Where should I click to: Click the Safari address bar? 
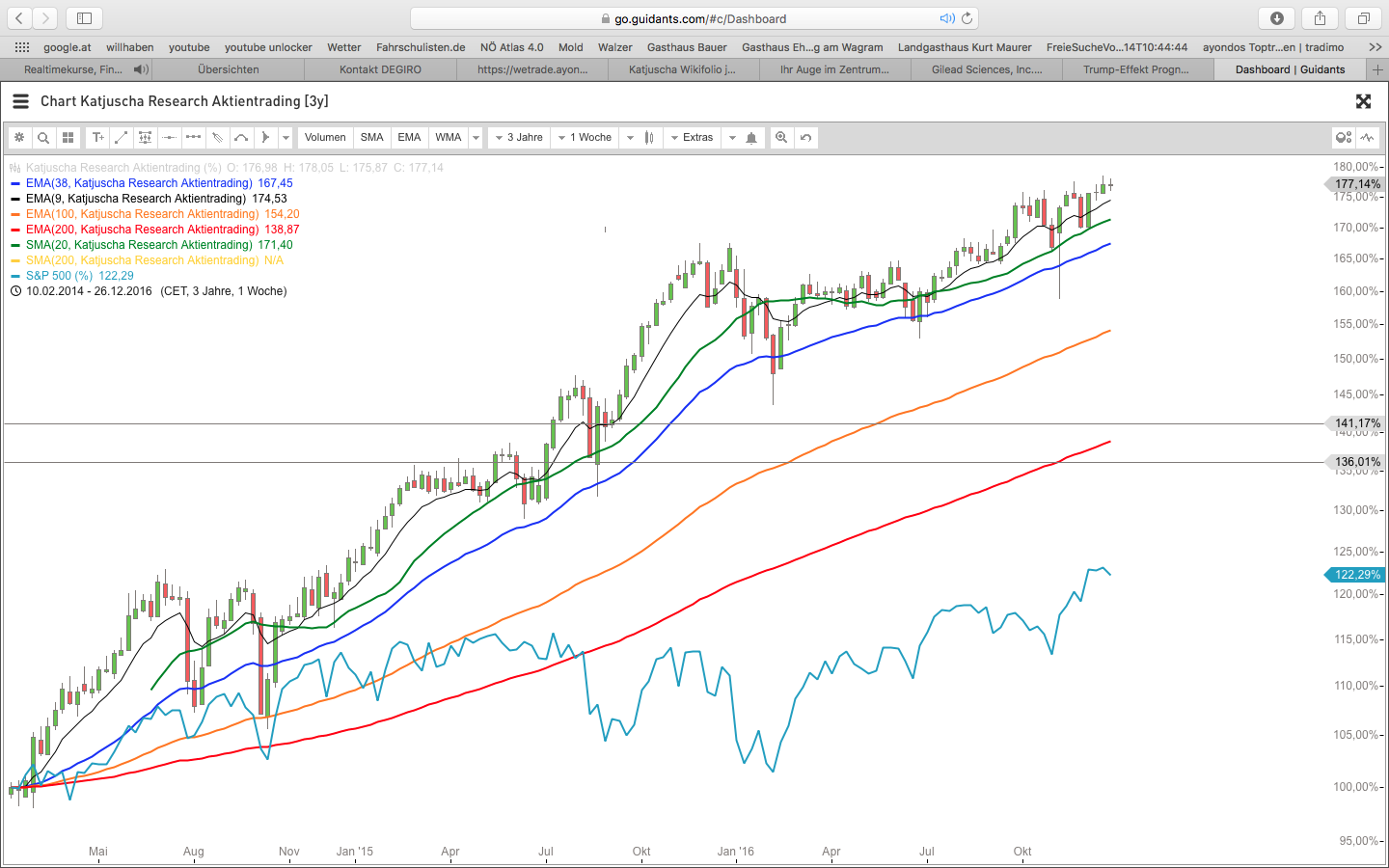tap(694, 18)
